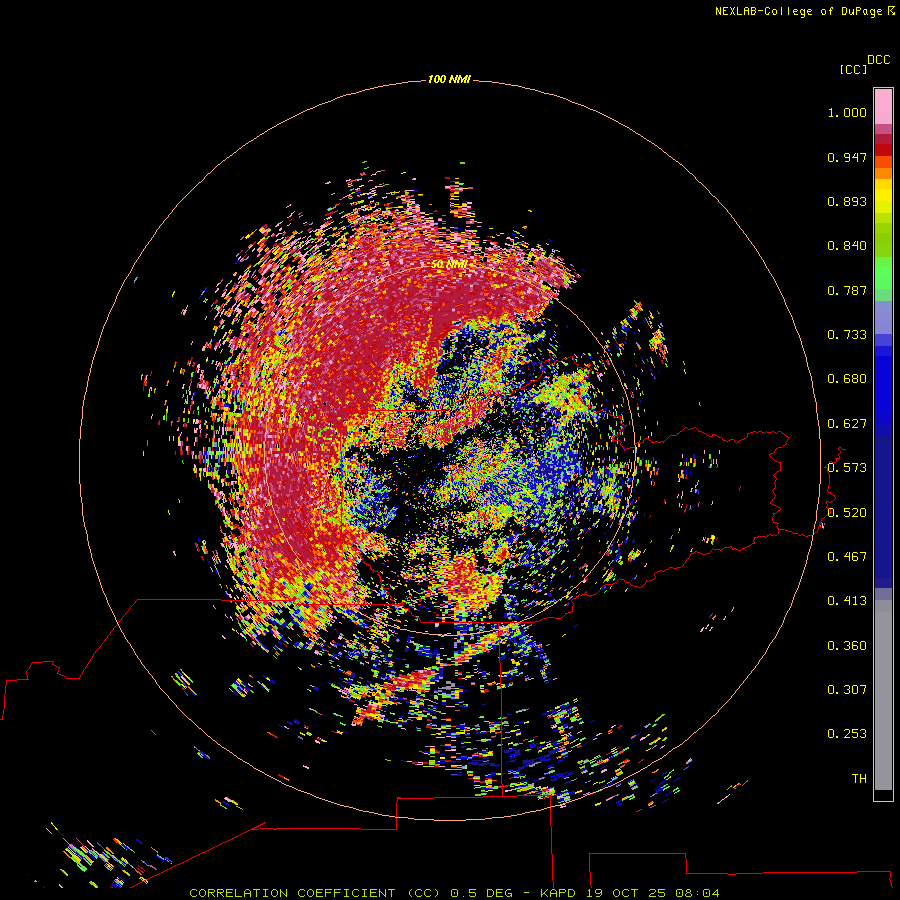Click the 0.520 legend value
Viewport: 900px width, 900px height.
847,513
